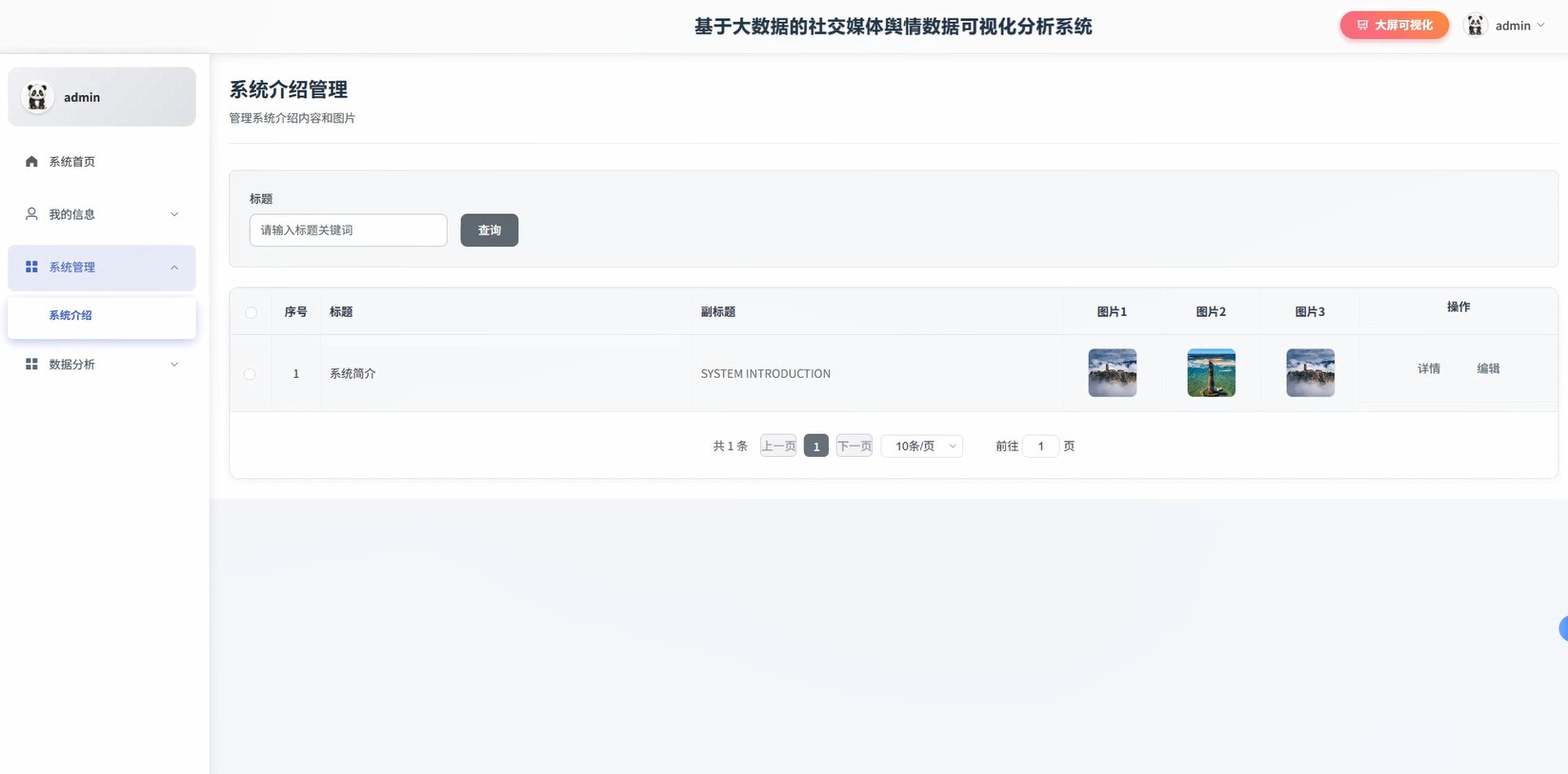Click the 系统介绍管理 page heading
Screen dimensions: 1568x774
[x=289, y=89]
